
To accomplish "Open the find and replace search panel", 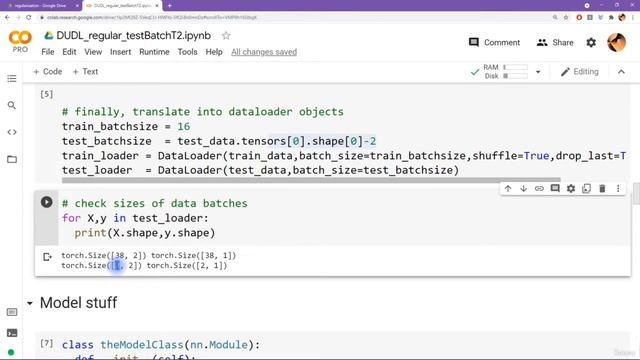I will coord(12,105).
